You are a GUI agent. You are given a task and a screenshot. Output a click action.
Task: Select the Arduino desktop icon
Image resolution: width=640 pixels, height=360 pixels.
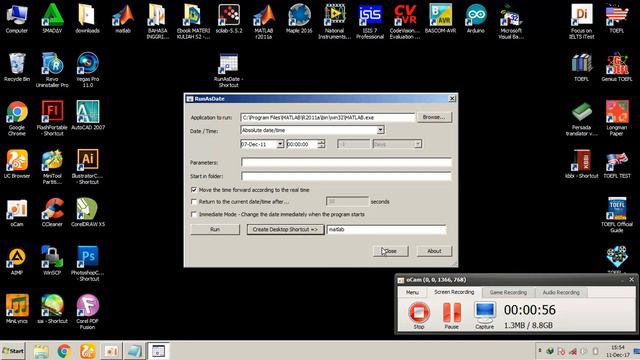click(476, 19)
